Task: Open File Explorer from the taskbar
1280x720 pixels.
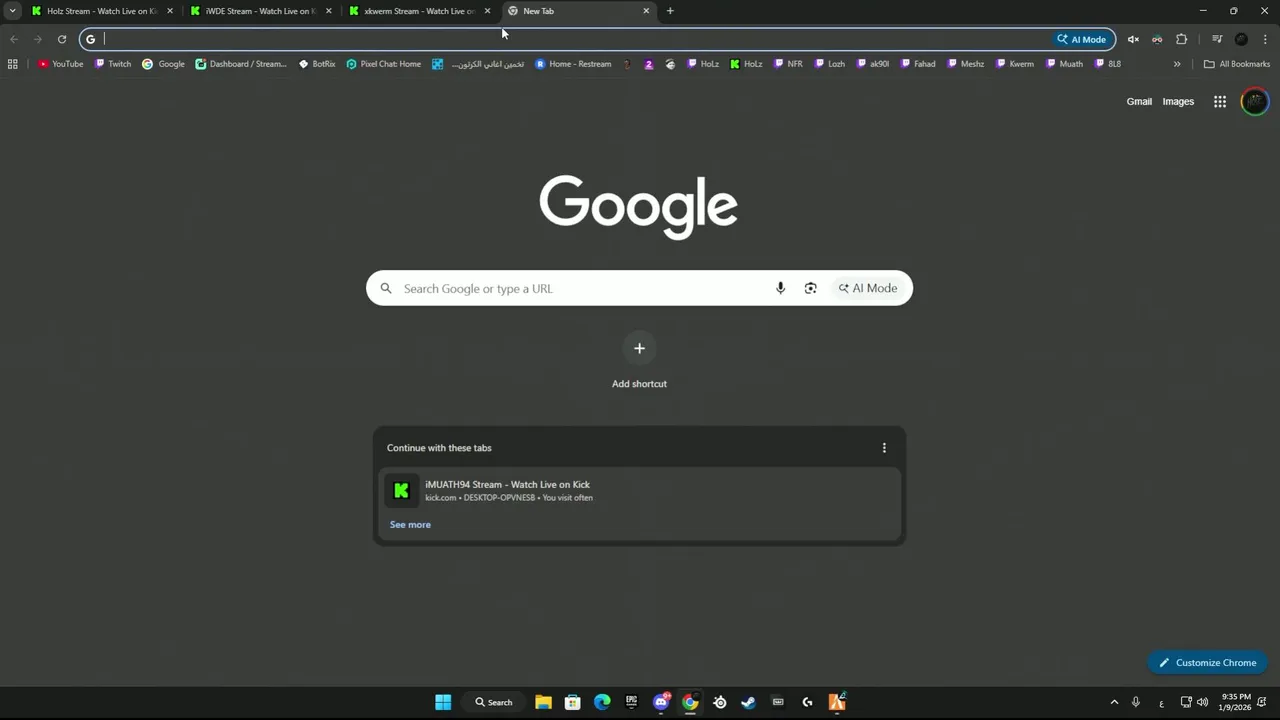Action: (x=543, y=702)
